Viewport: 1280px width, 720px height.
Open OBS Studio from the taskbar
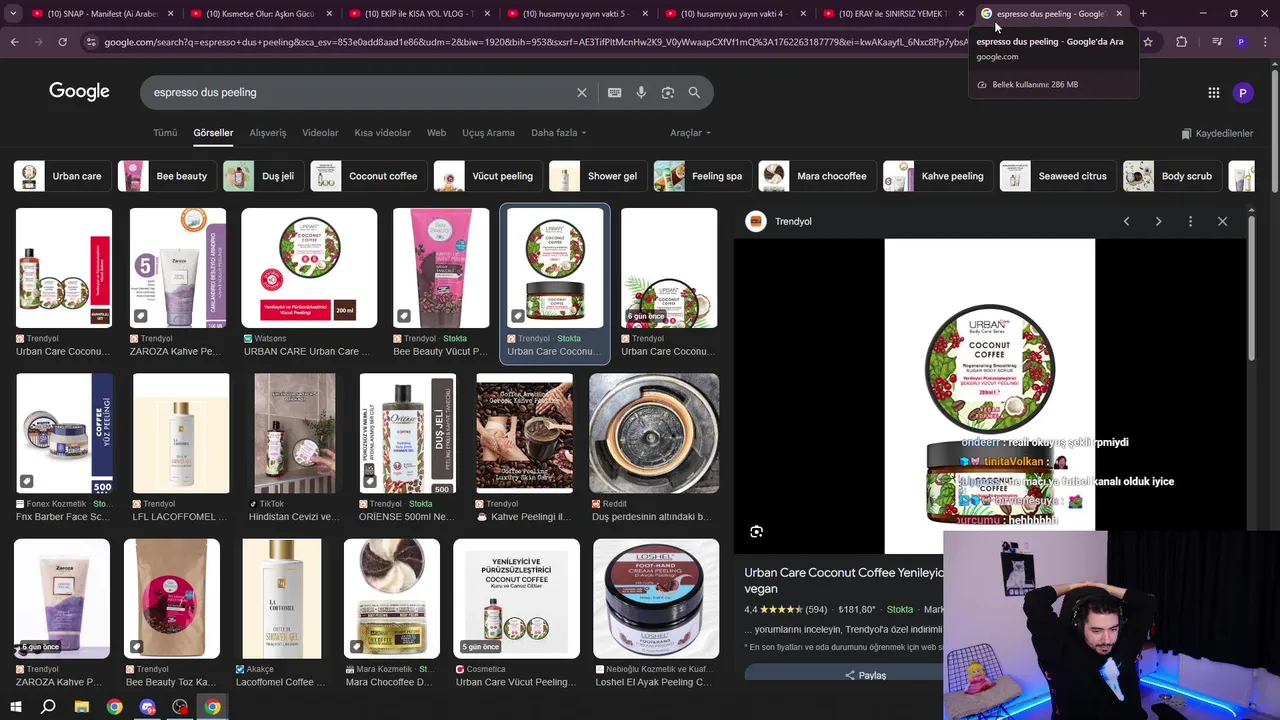[180, 707]
